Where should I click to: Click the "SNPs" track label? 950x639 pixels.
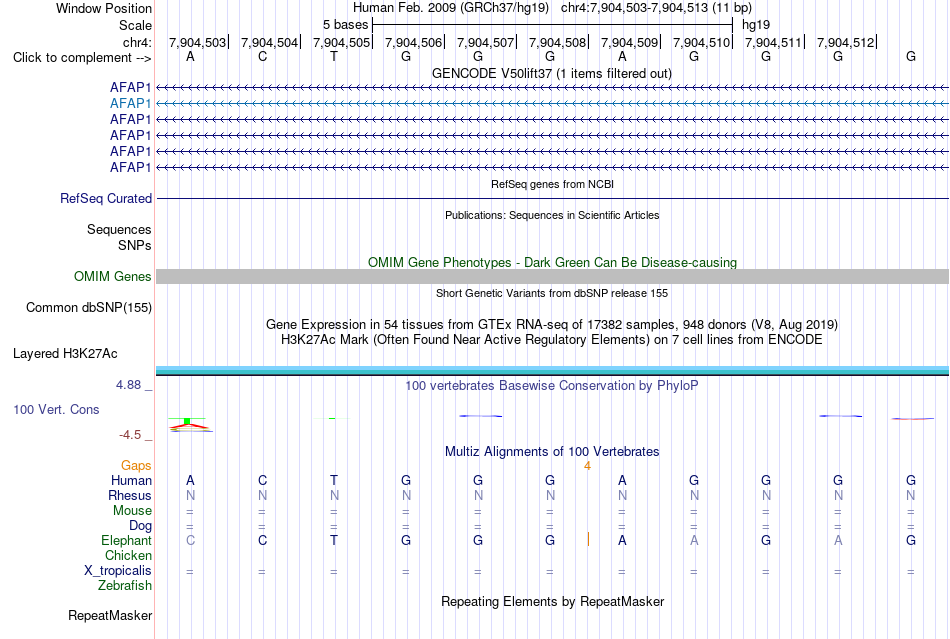(135, 245)
